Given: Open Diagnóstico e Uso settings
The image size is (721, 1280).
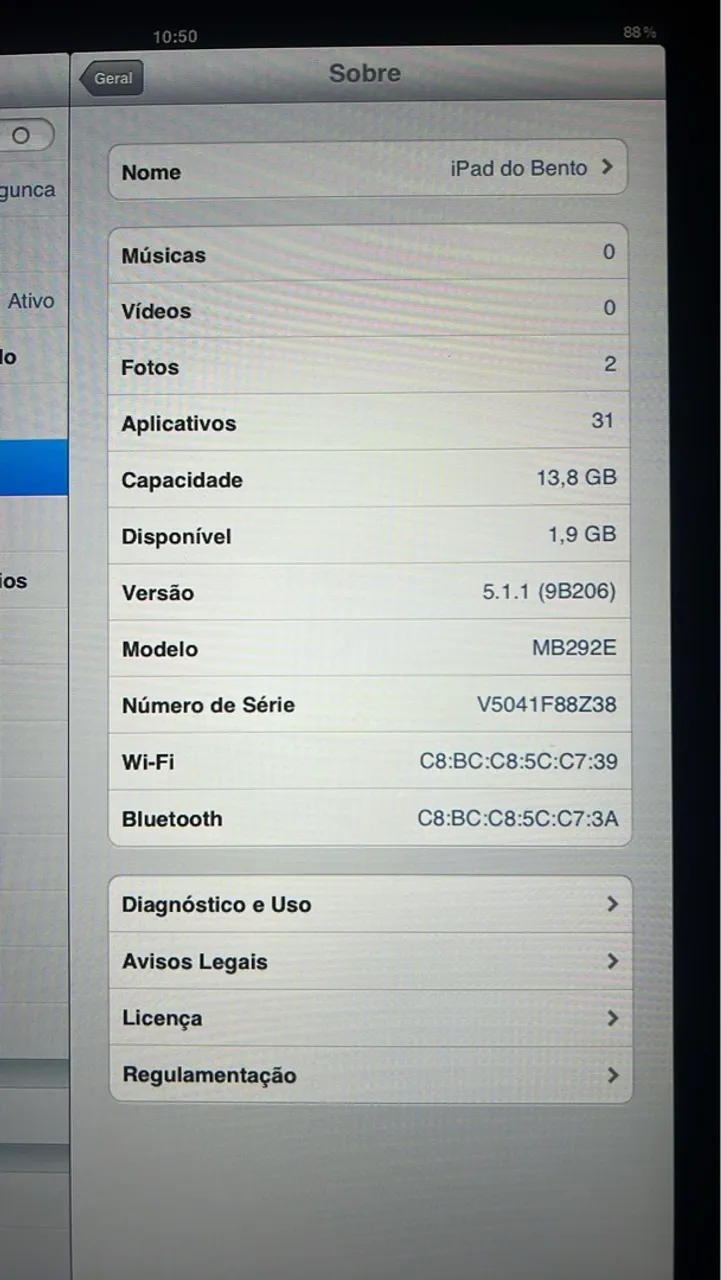Looking at the screenshot, I should 370,904.
